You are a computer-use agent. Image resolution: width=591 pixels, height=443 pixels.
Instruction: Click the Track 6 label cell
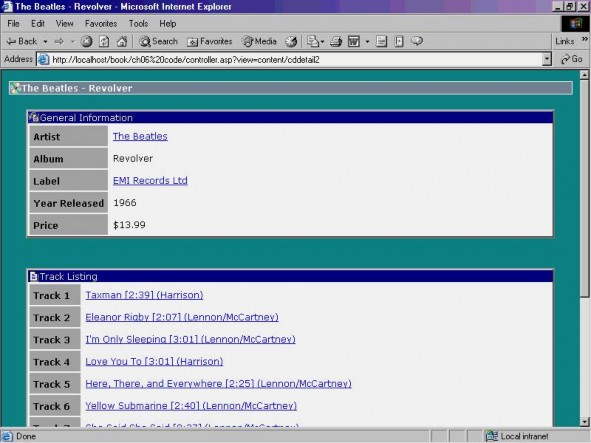click(55, 406)
